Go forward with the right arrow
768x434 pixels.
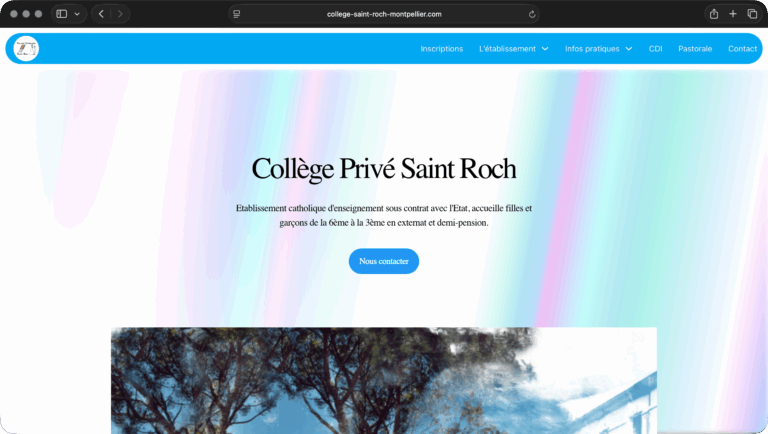pos(120,14)
